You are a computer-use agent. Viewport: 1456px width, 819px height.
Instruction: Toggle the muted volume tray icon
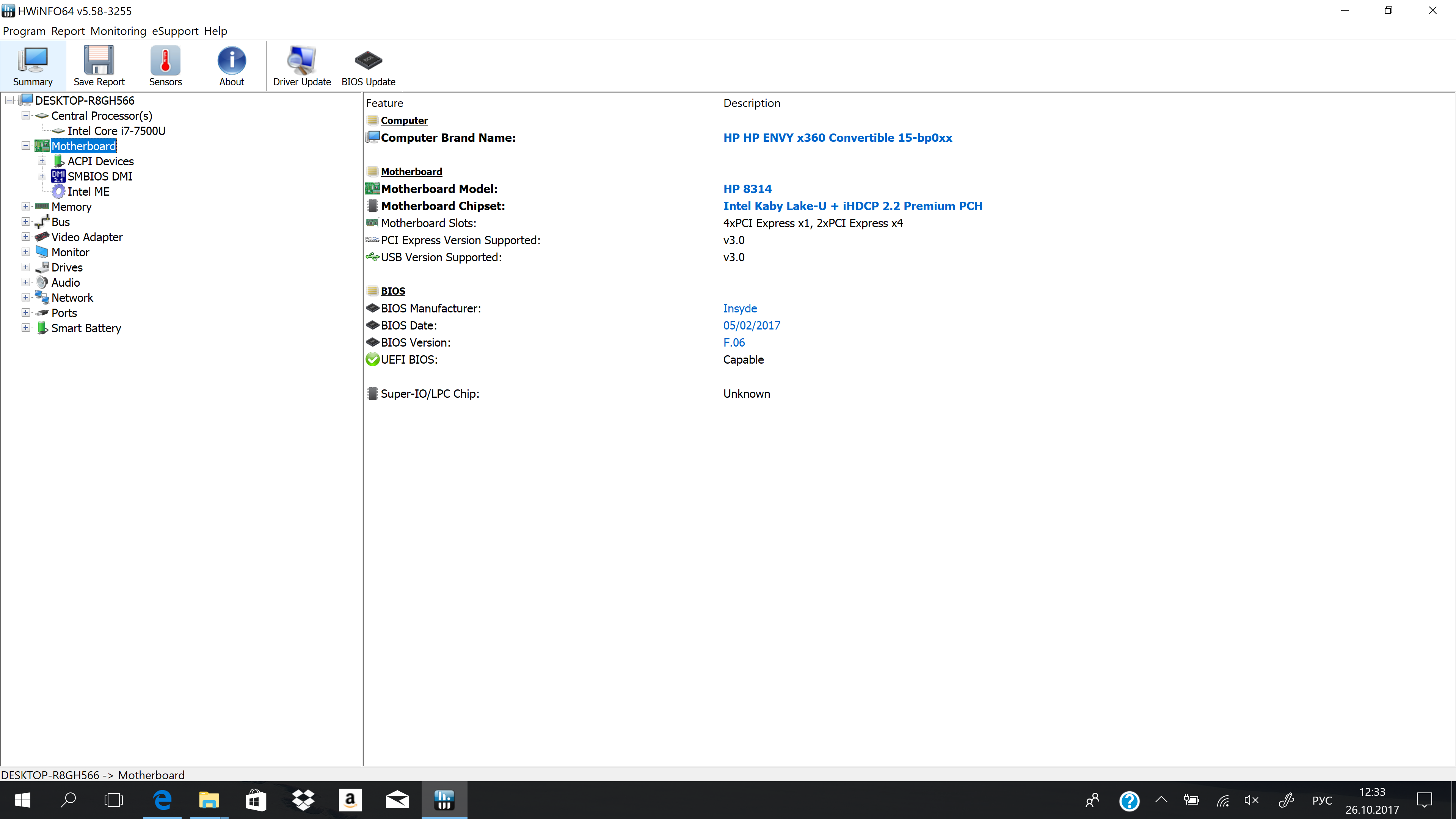(x=1251, y=800)
